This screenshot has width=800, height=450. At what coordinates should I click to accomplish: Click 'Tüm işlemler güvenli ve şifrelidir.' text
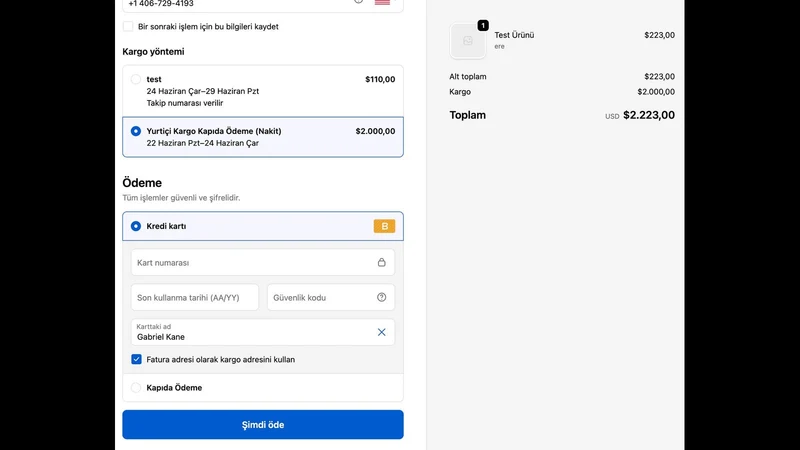[181, 197]
